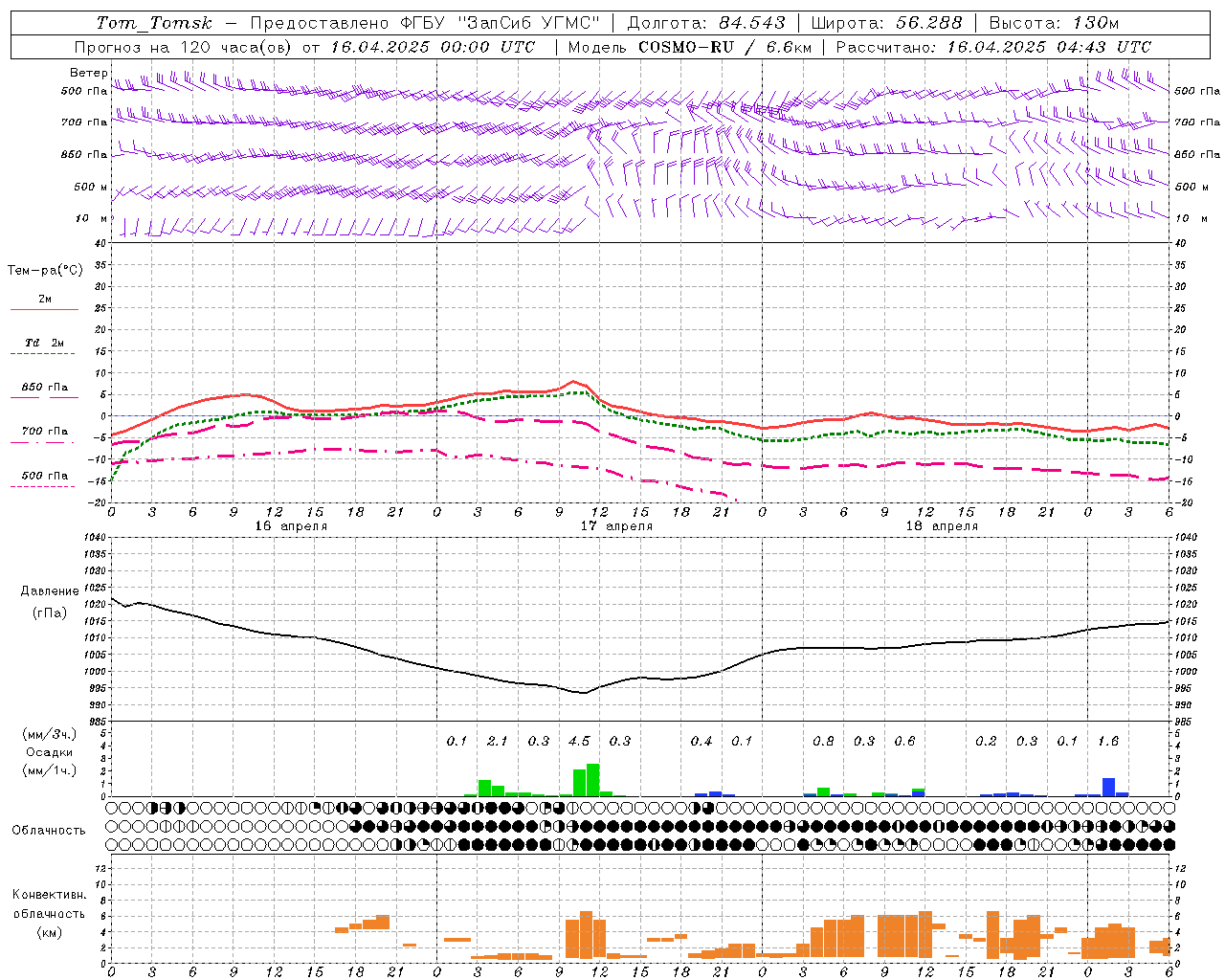Image resolution: width=1225 pixels, height=980 pixels.
Task: Click the 700 гПа temperature legend entry
Action: tap(44, 432)
